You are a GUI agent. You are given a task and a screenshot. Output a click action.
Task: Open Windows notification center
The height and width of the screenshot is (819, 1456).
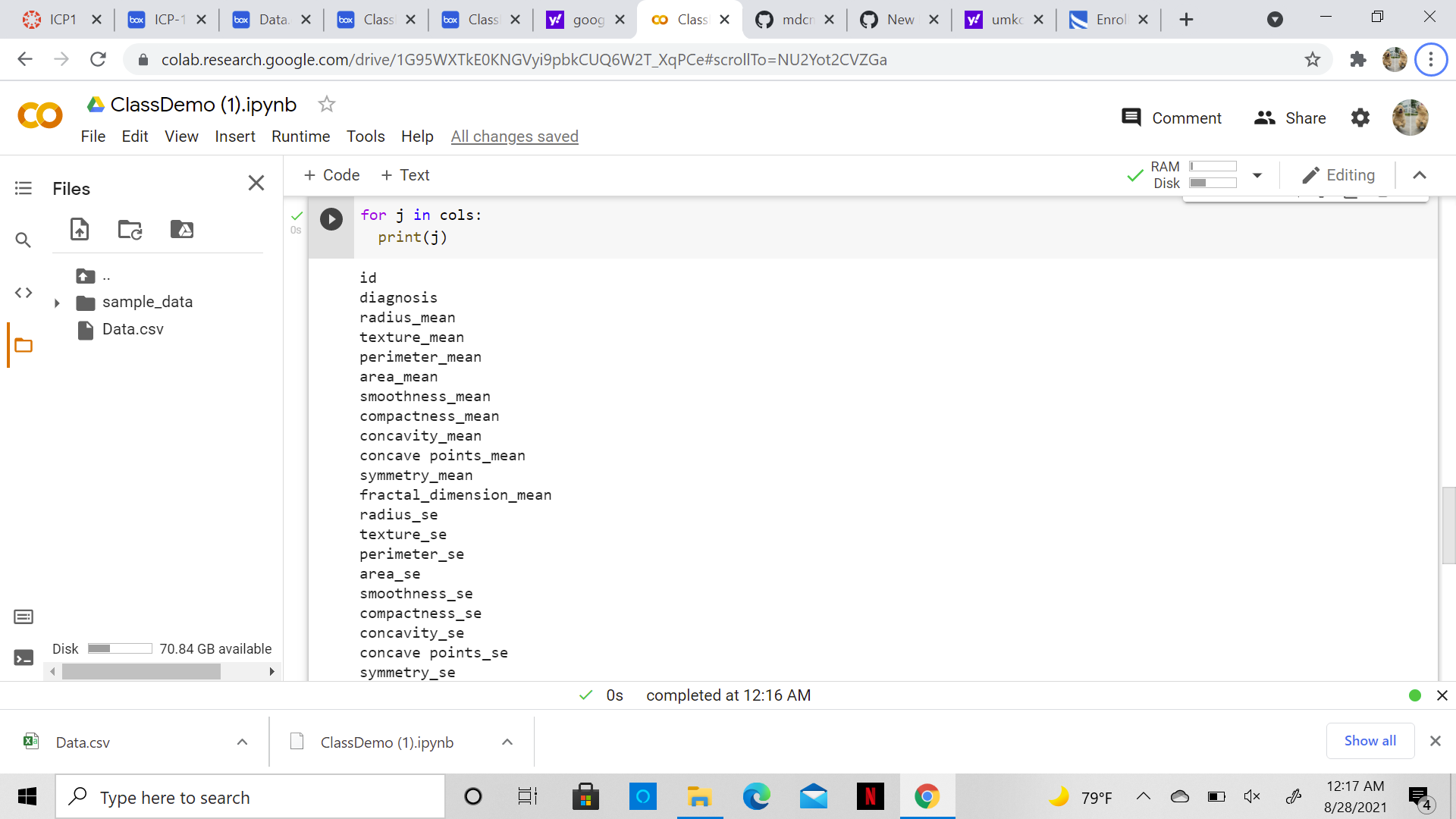coord(1420,797)
